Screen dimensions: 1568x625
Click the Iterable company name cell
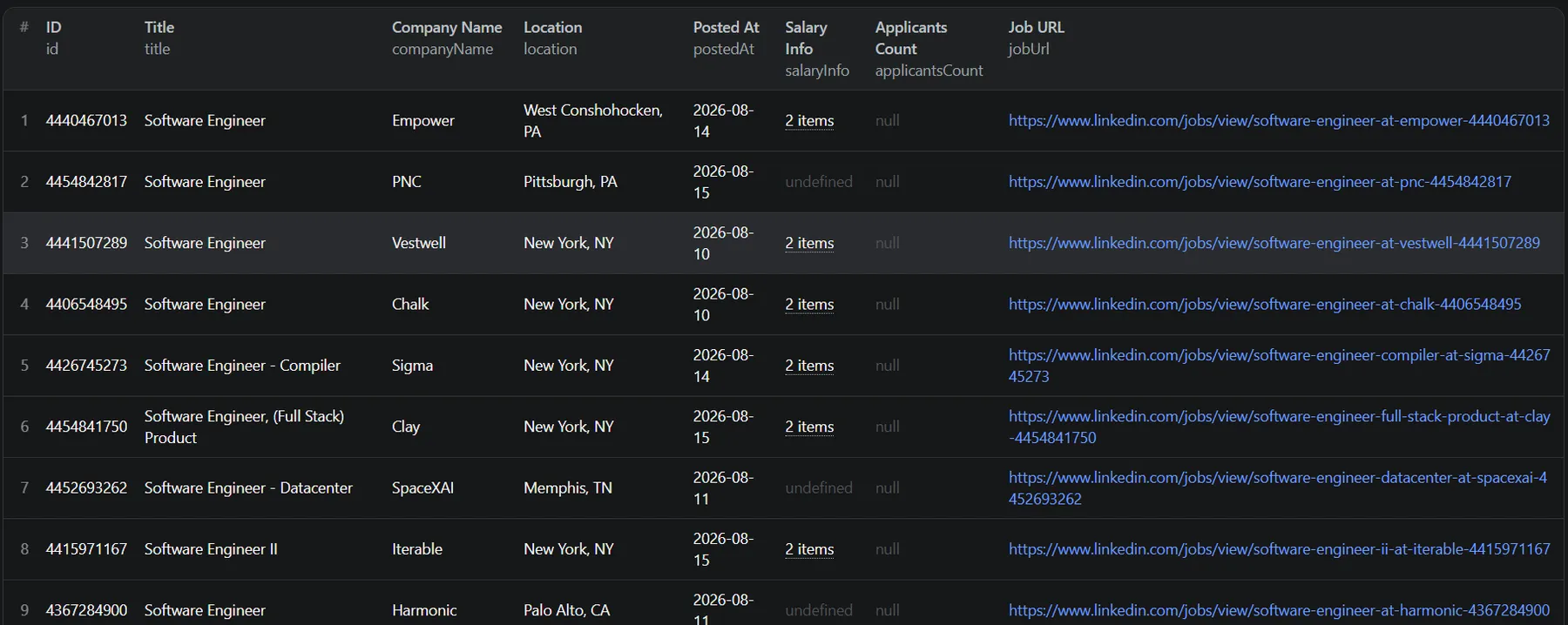417,549
